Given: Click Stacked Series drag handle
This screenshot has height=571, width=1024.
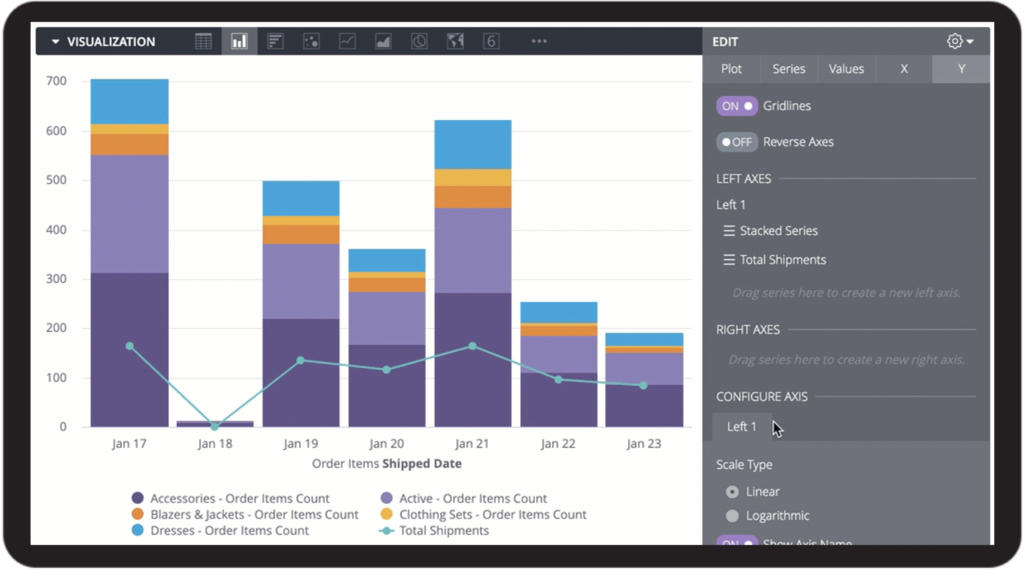Looking at the screenshot, I should click(x=729, y=231).
